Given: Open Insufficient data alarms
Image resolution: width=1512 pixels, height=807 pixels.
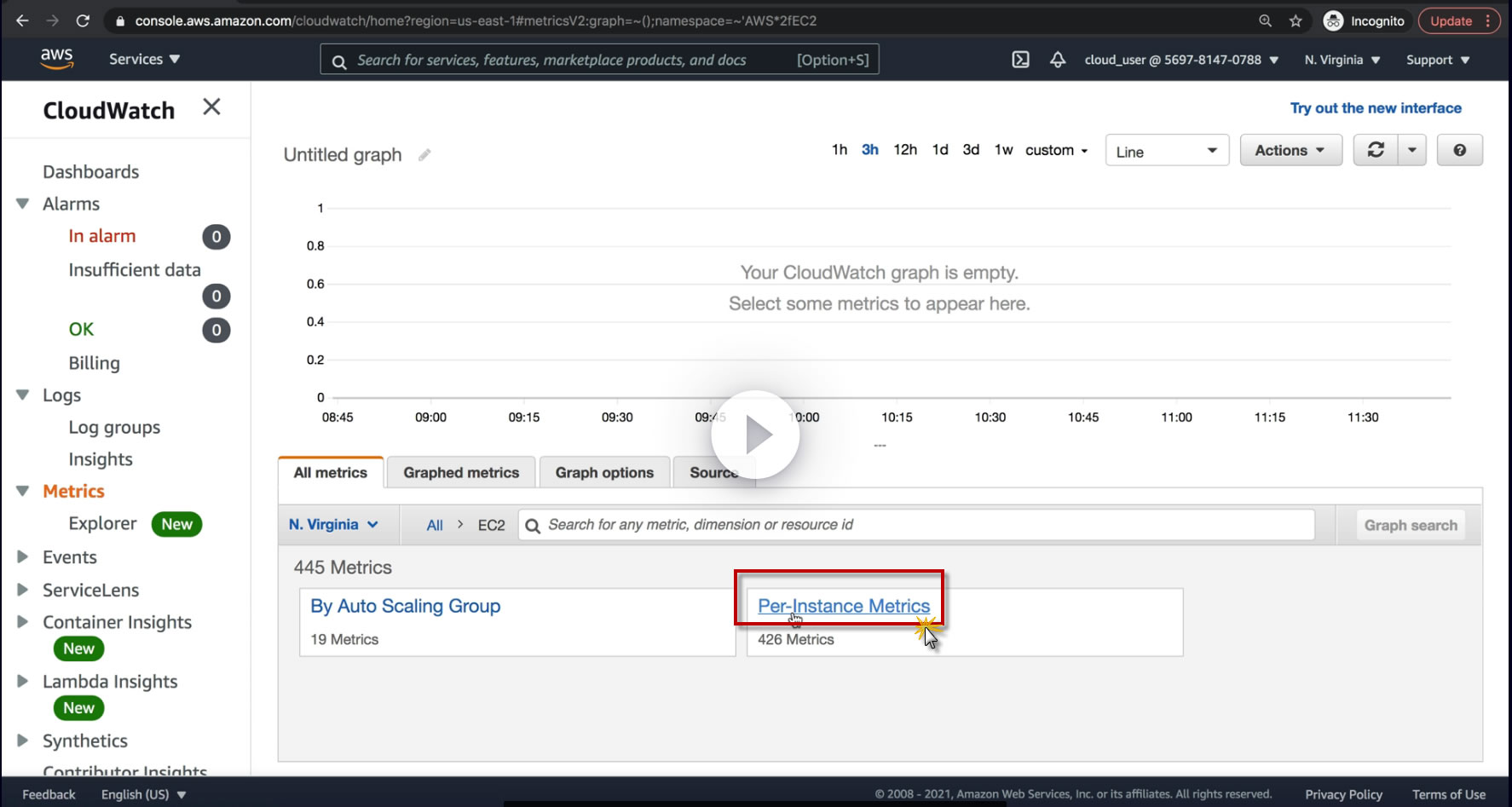Looking at the screenshot, I should coord(135,270).
